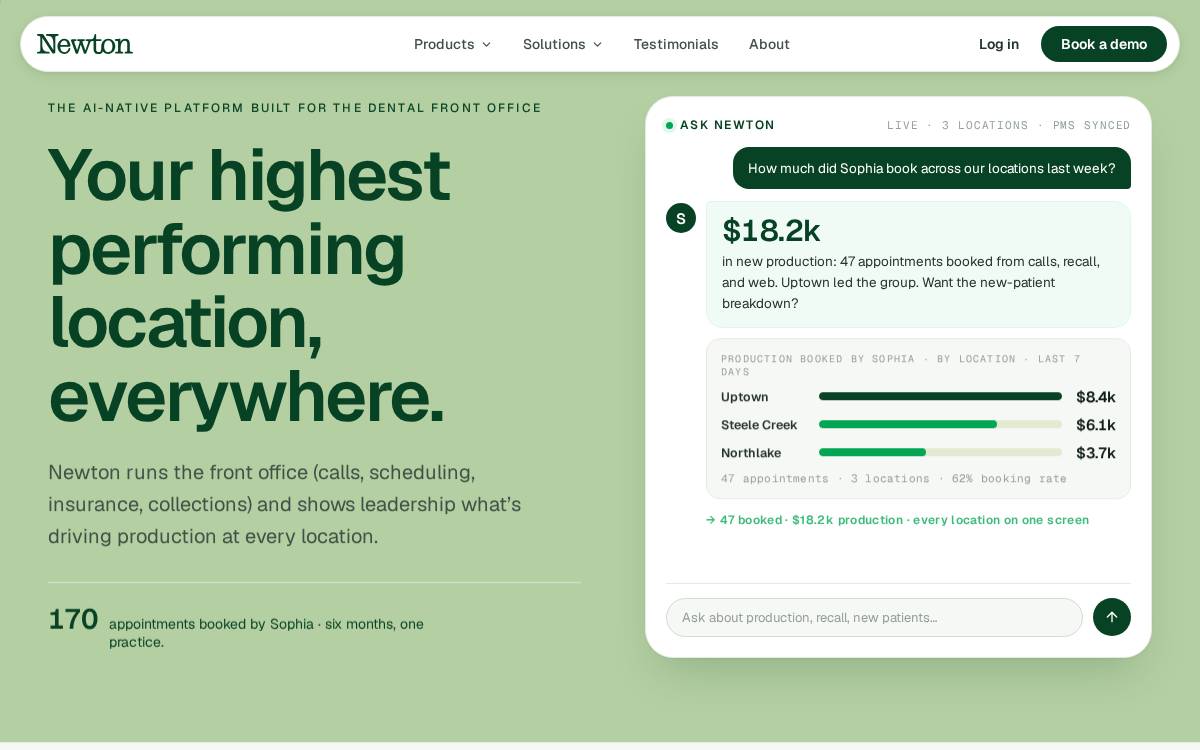
Task: Click the Newton logo
Action: click(x=85, y=44)
